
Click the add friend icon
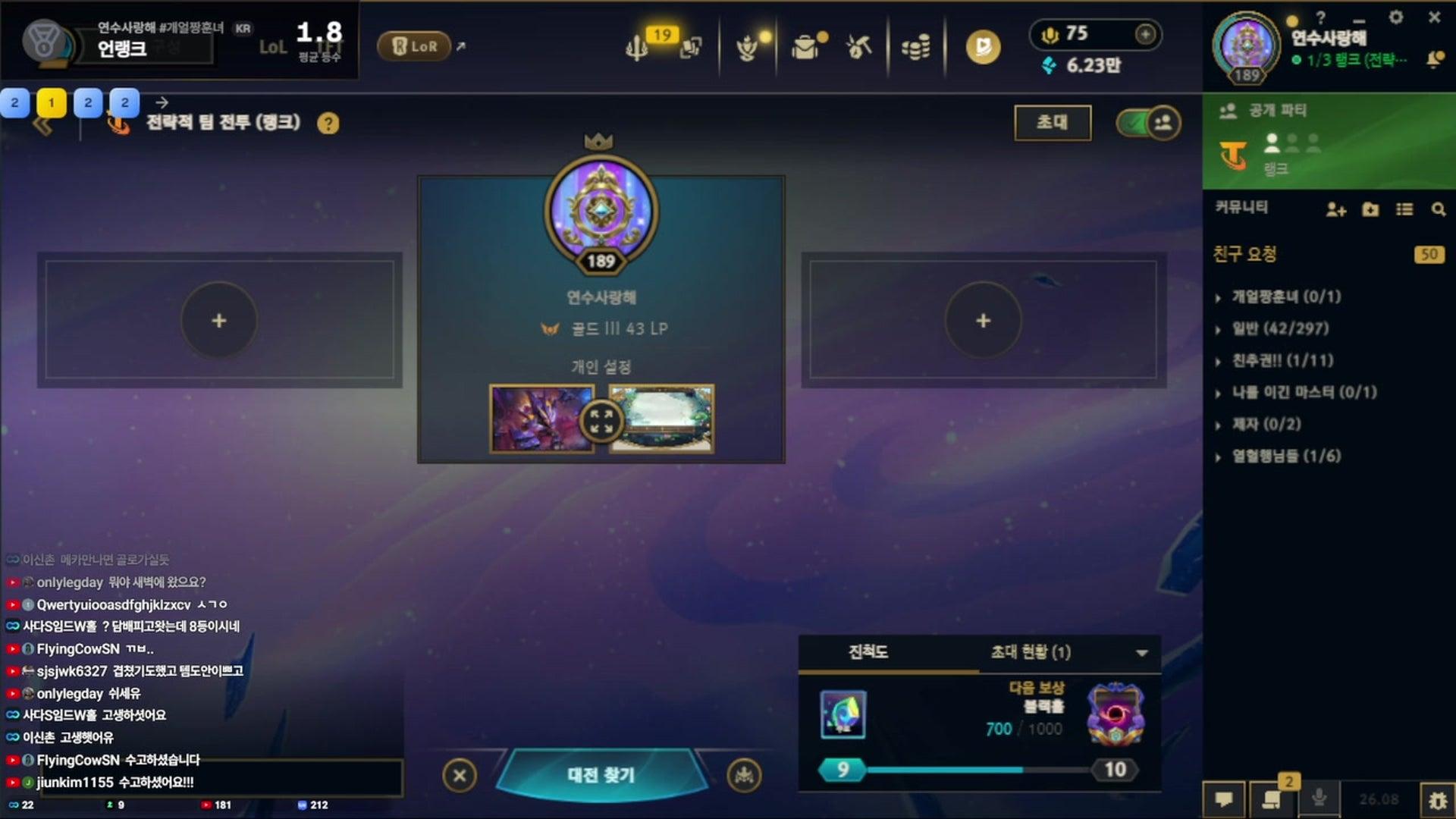click(1335, 209)
